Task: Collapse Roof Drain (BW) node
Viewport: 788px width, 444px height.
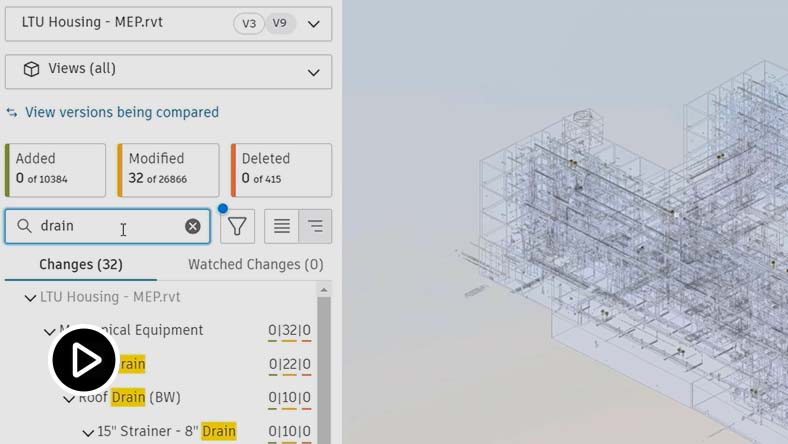Action: (69, 399)
